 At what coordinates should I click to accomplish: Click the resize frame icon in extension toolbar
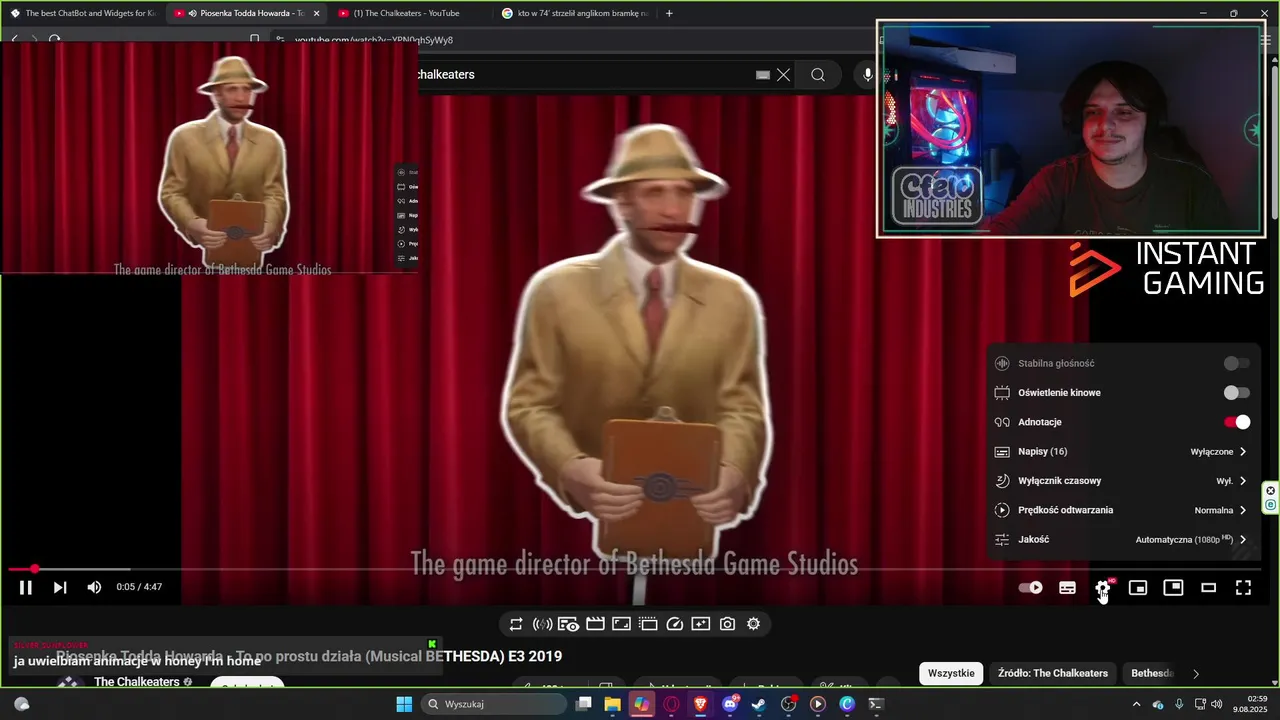click(x=621, y=624)
